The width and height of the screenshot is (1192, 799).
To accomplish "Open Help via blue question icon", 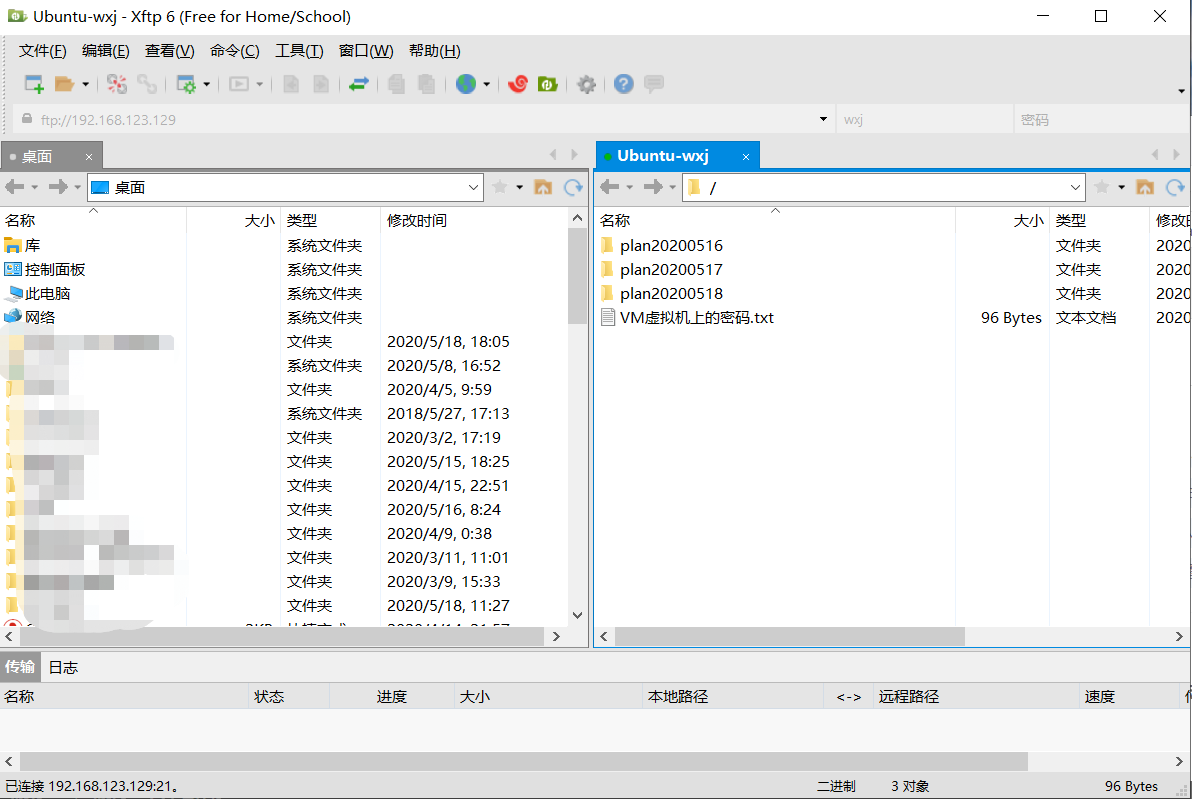I will (x=623, y=84).
